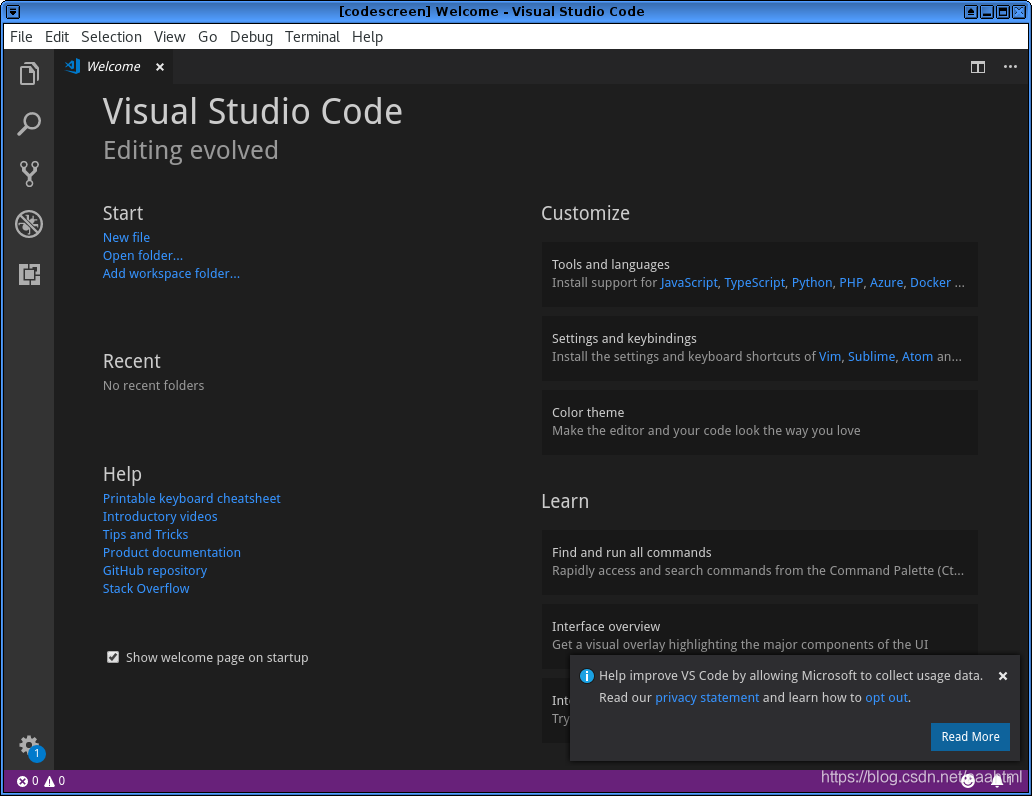Click the warnings count in status bar

55,781
